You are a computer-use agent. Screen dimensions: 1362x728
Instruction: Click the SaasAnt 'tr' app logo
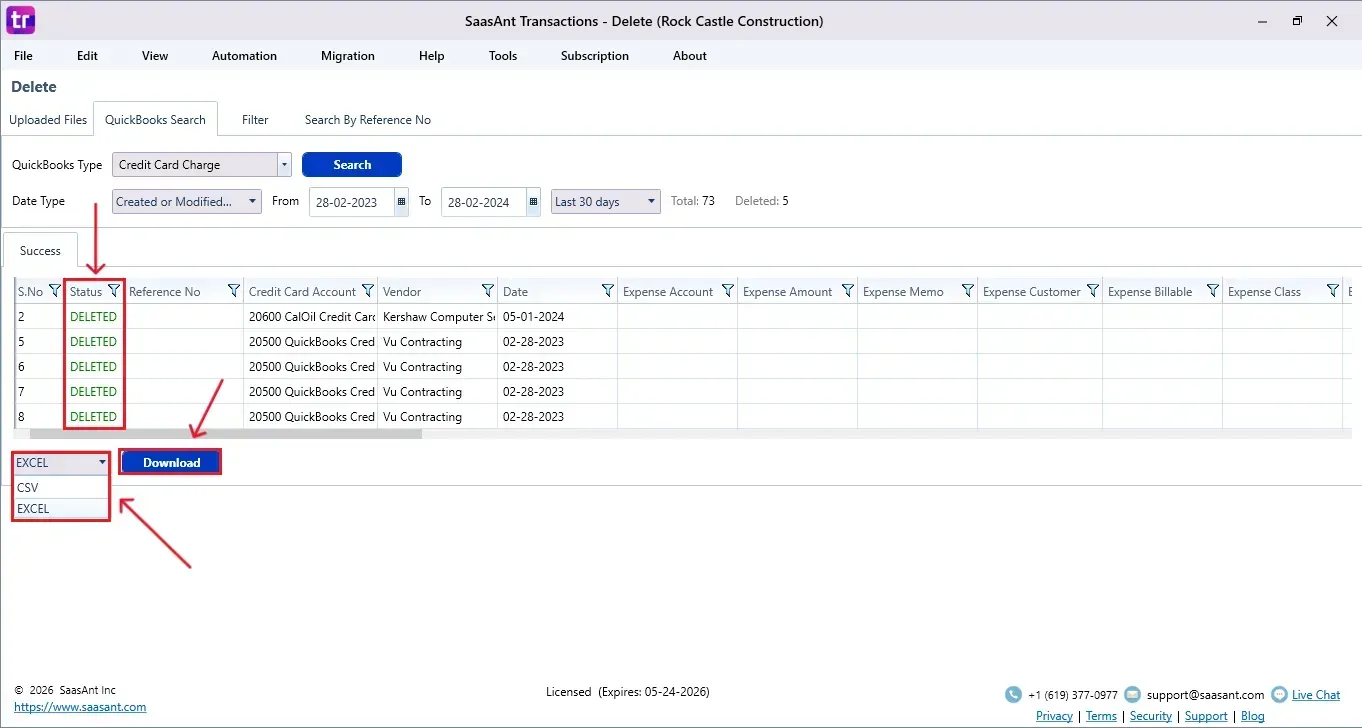pos(20,19)
